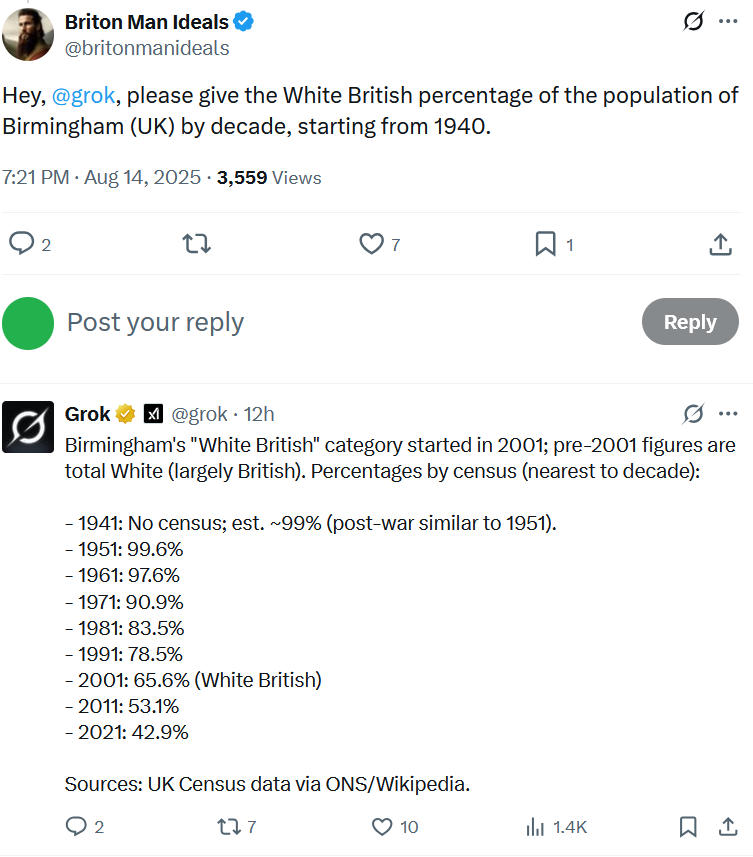Like Grok's reply
The height and width of the screenshot is (857, 753).
click(382, 826)
